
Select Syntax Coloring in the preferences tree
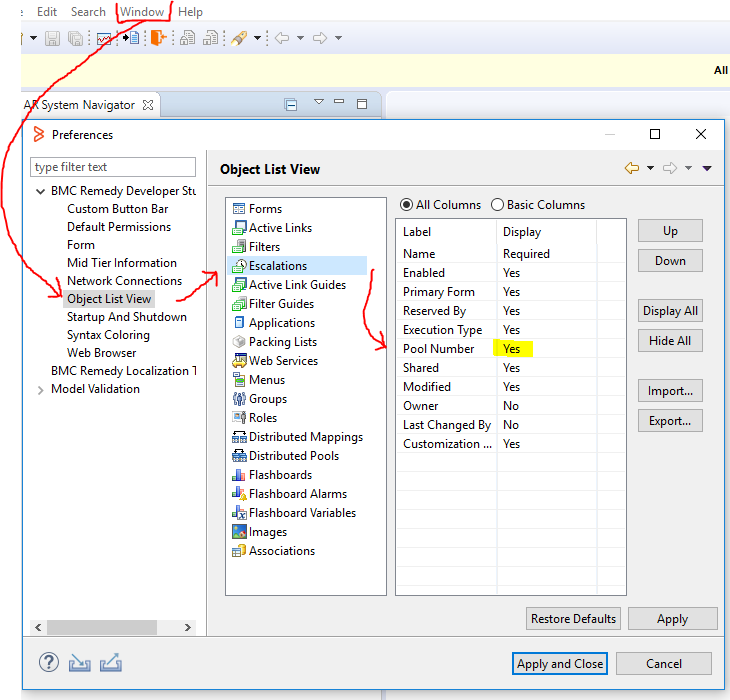pyautogui.click(x=108, y=335)
